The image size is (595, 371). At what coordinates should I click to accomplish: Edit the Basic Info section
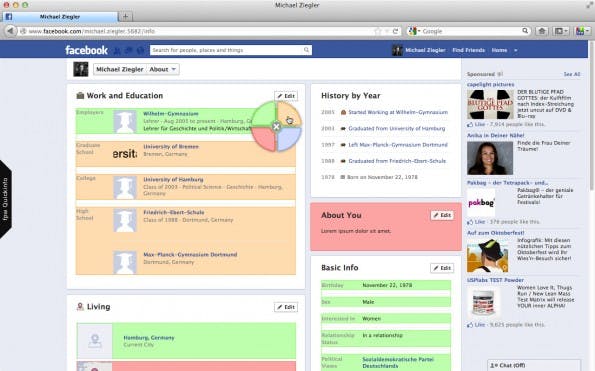click(x=442, y=268)
